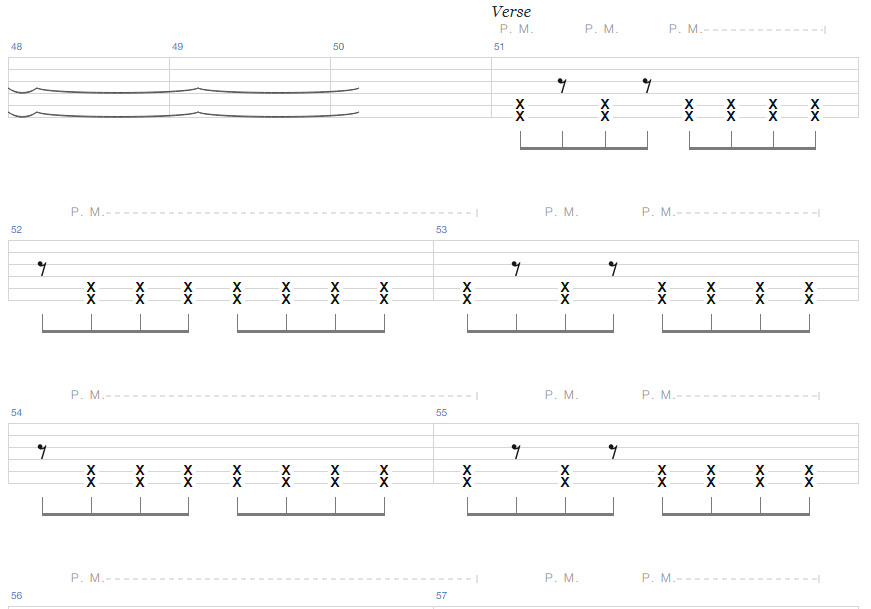Screen dimensions: 871x609
Task: Select the eighth rest starting measure 52
Action: point(42,268)
